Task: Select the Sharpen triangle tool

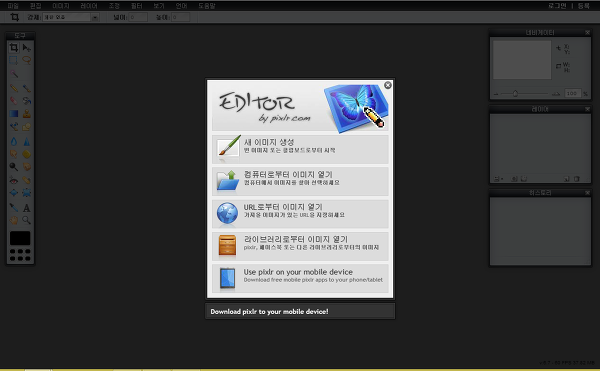Action: (26, 142)
